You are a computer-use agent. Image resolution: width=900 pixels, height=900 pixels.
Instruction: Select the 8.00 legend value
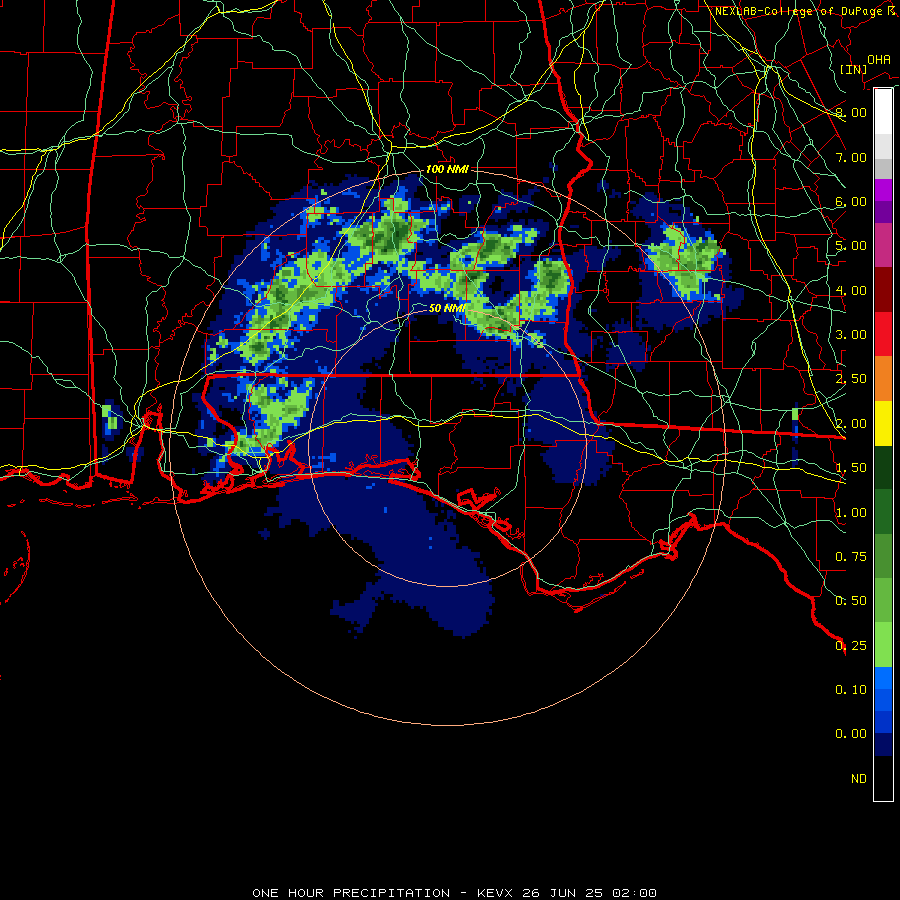[x=851, y=112]
